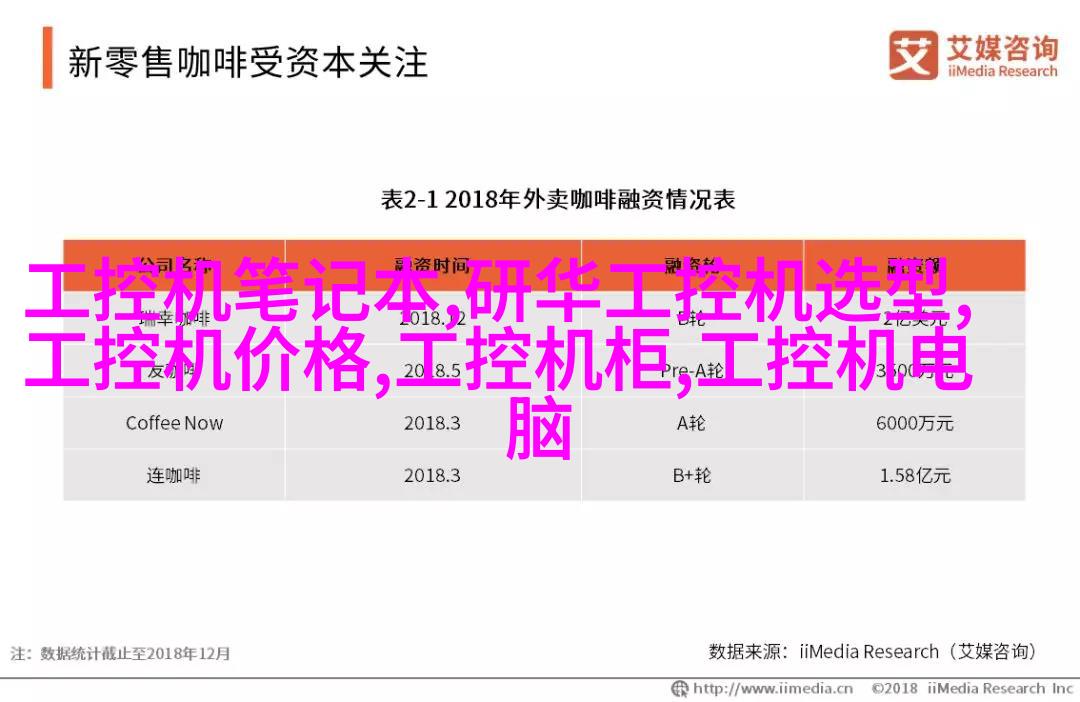Click the slide title 新零售咖啡受资本关注
The image size is (1080, 702).
click(x=248, y=62)
